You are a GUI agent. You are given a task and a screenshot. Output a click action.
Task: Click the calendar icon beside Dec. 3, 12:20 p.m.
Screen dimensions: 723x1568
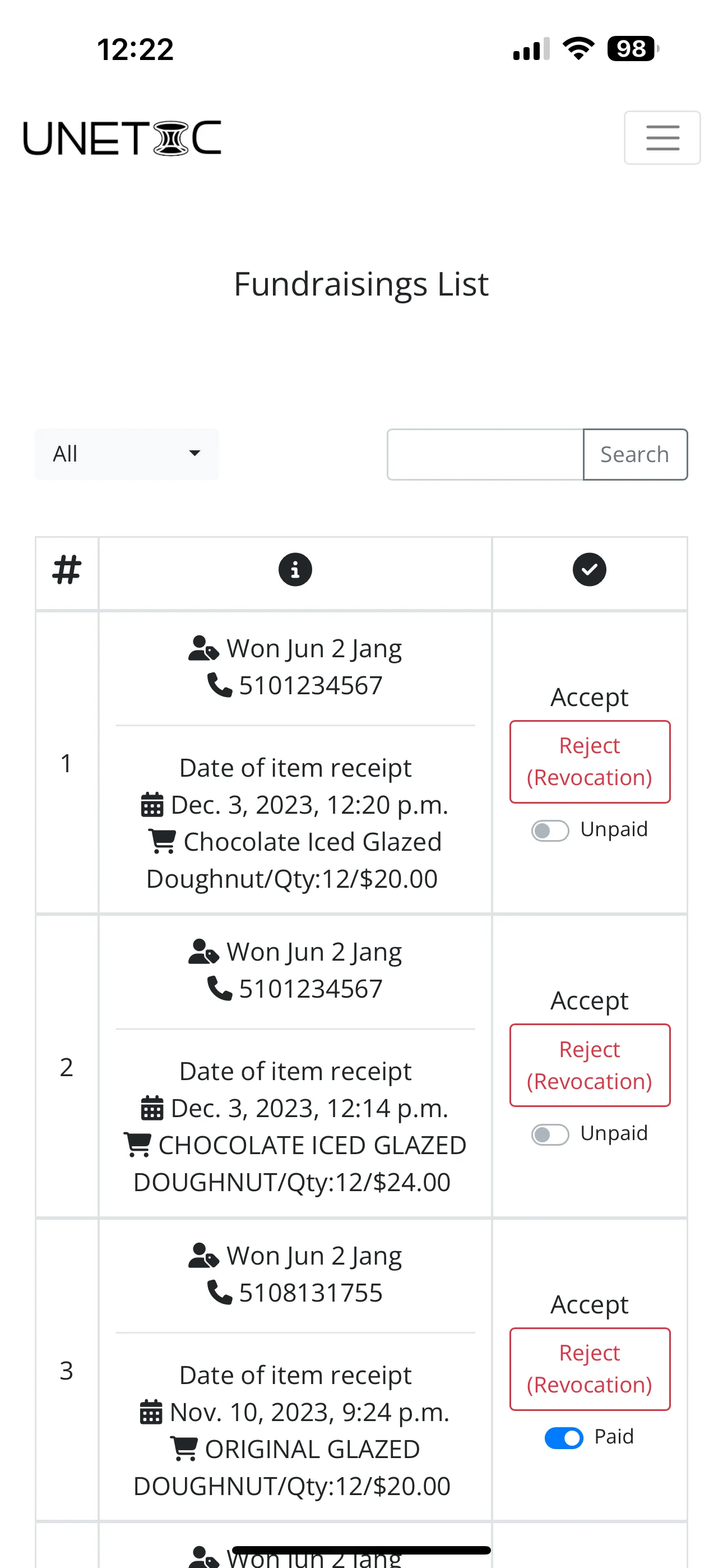pyautogui.click(x=152, y=805)
